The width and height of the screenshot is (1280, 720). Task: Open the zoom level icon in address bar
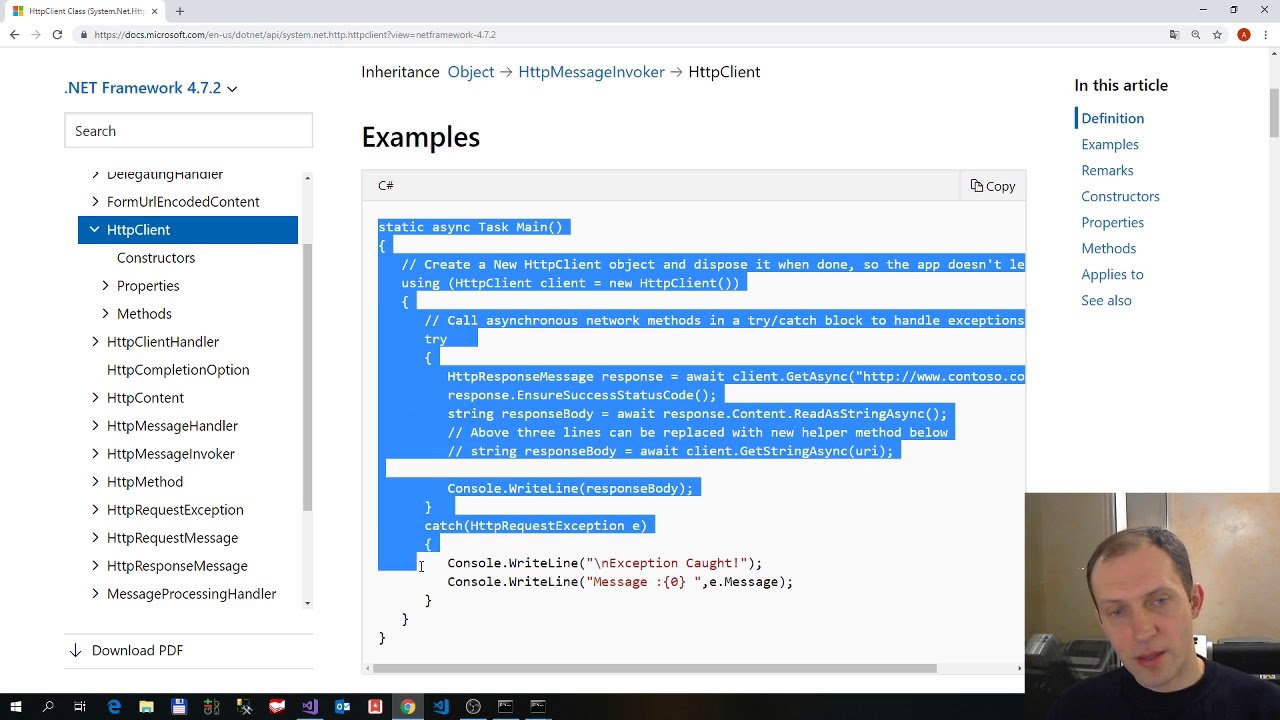[1195, 35]
